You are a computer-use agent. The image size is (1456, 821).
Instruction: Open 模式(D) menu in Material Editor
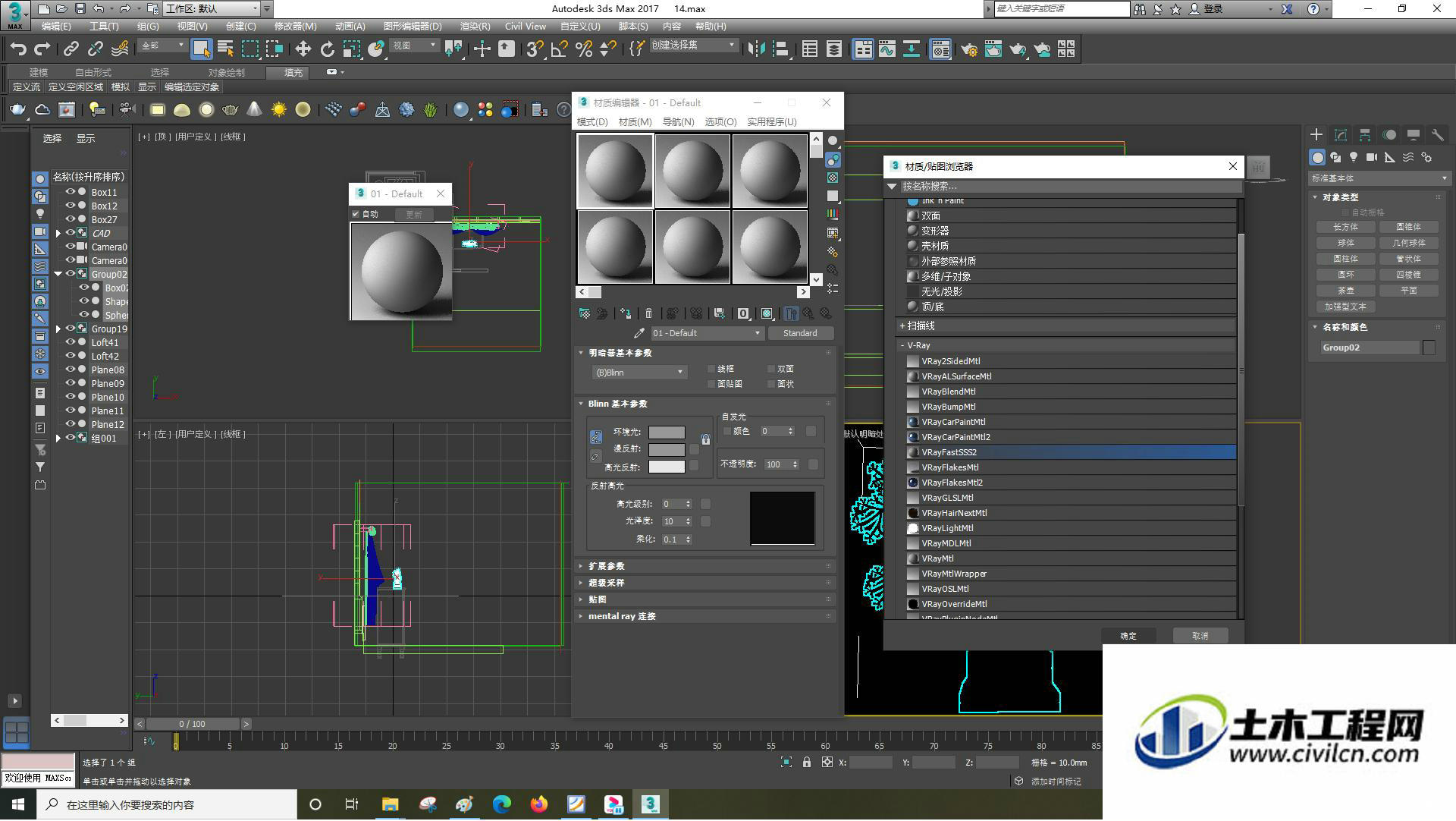[x=592, y=121]
